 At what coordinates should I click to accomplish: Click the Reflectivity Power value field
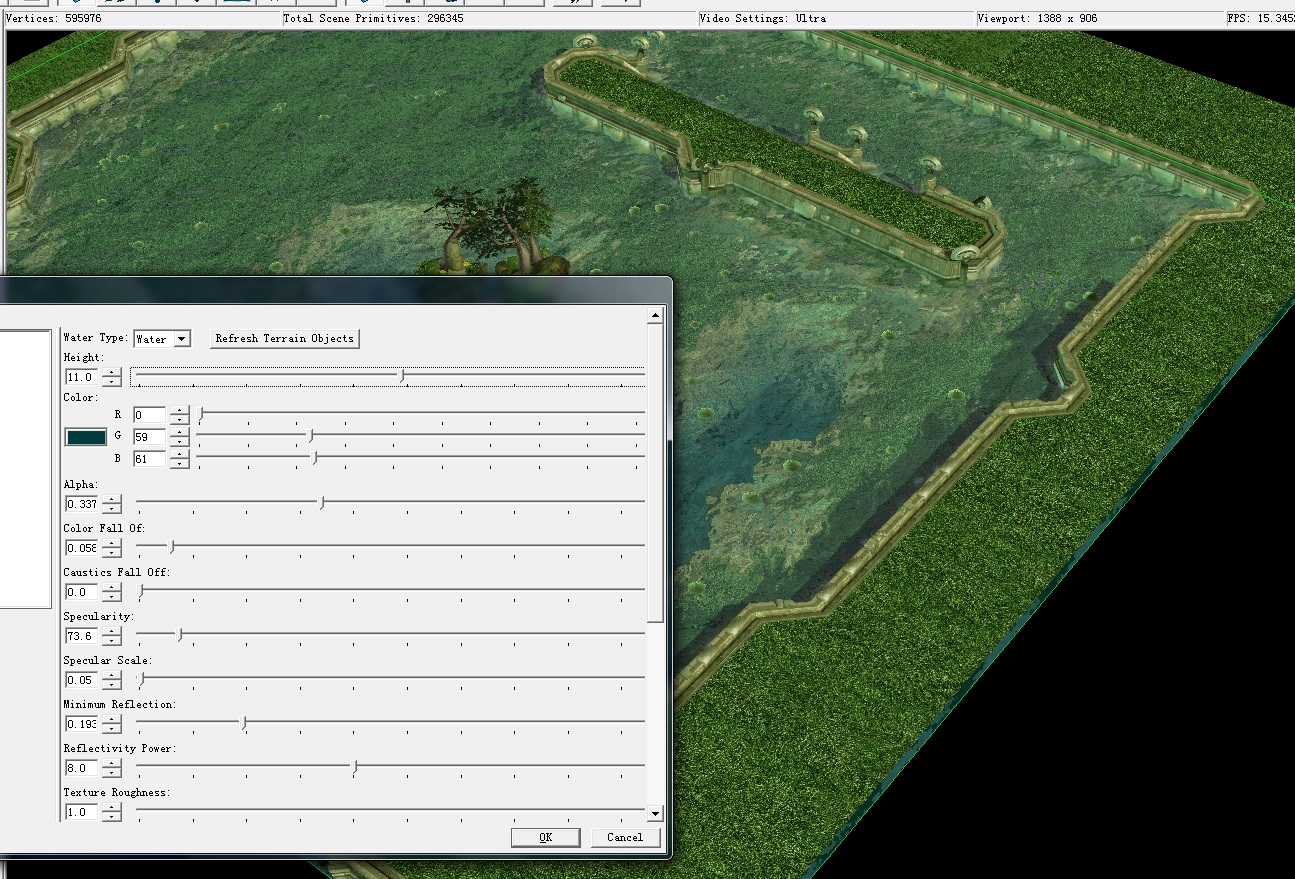point(81,768)
